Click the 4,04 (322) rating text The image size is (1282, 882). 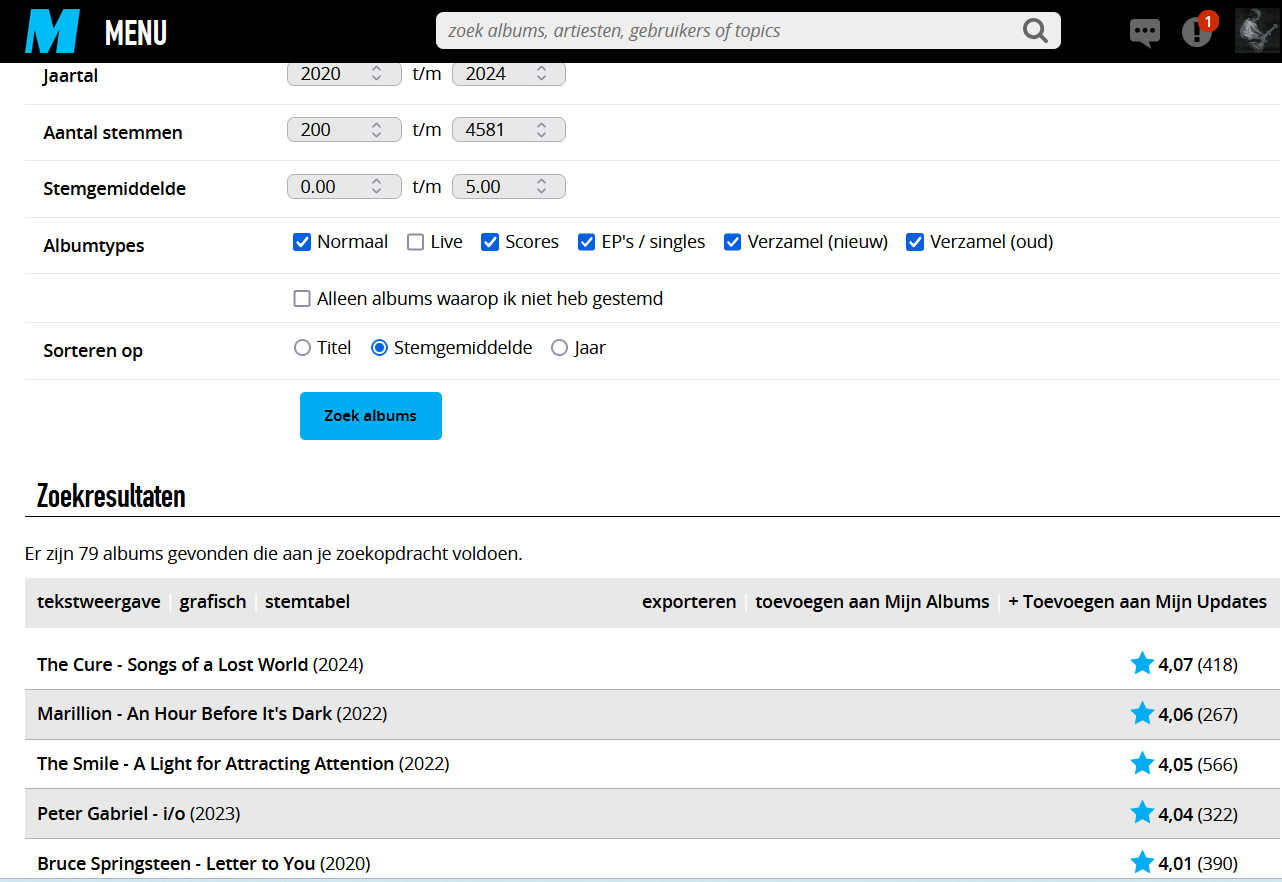(x=1198, y=815)
